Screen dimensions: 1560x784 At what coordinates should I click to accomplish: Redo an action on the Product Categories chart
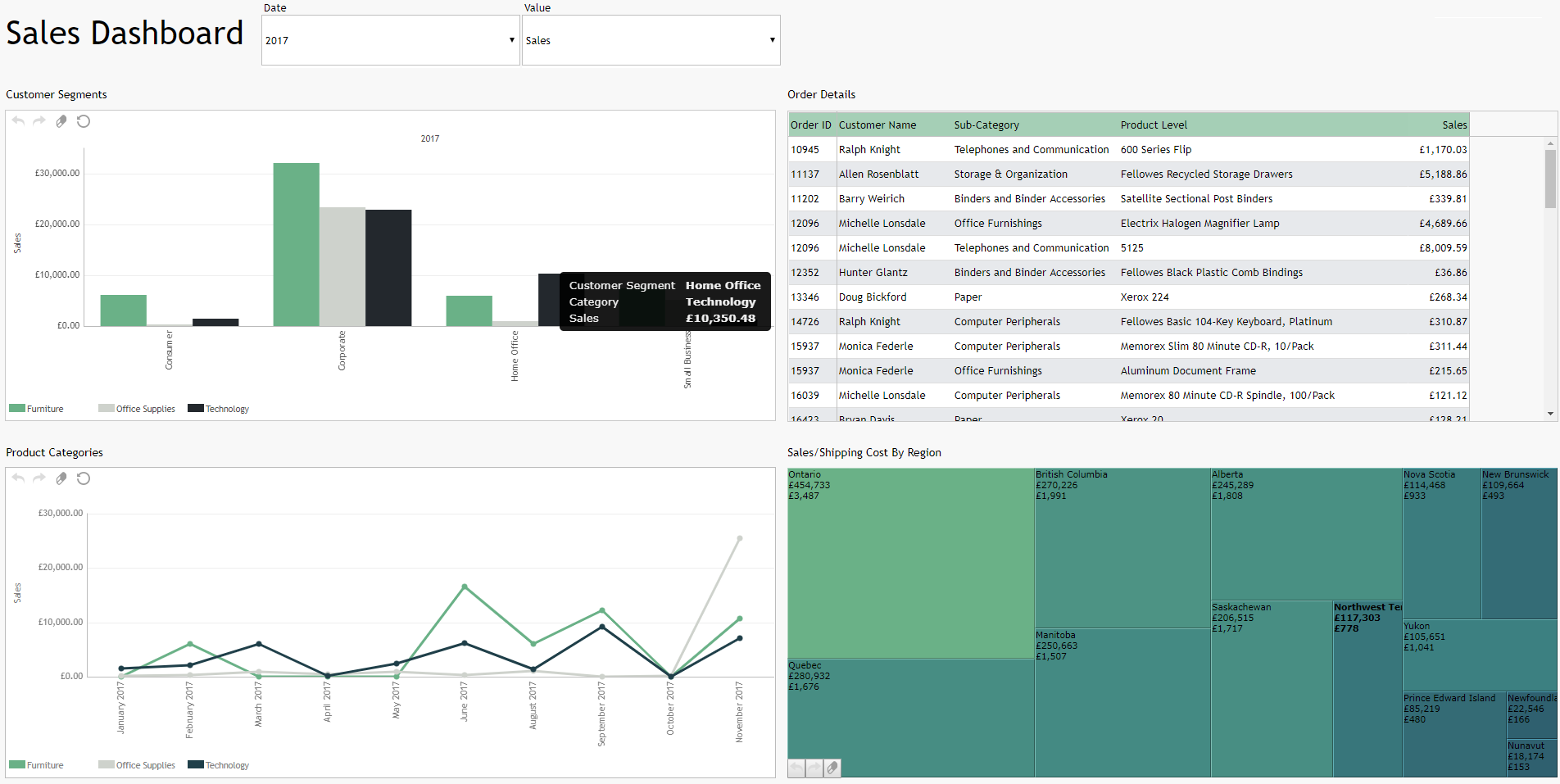point(39,478)
